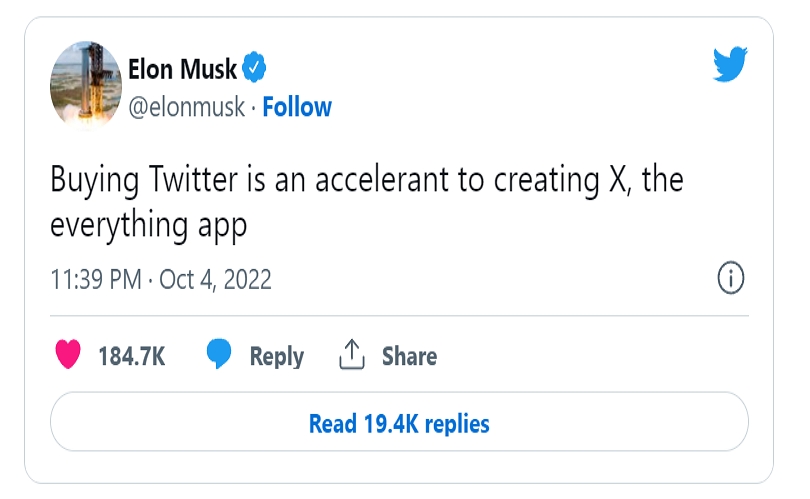Open the @elonmusk handle link
Viewport: 810px width, 499px height.
click(186, 107)
